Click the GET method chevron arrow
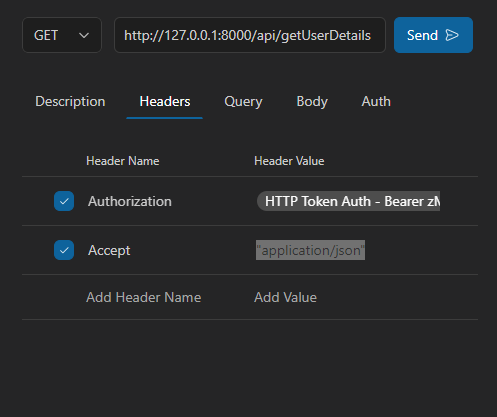Viewport: 497px width, 417px height. (x=84, y=35)
